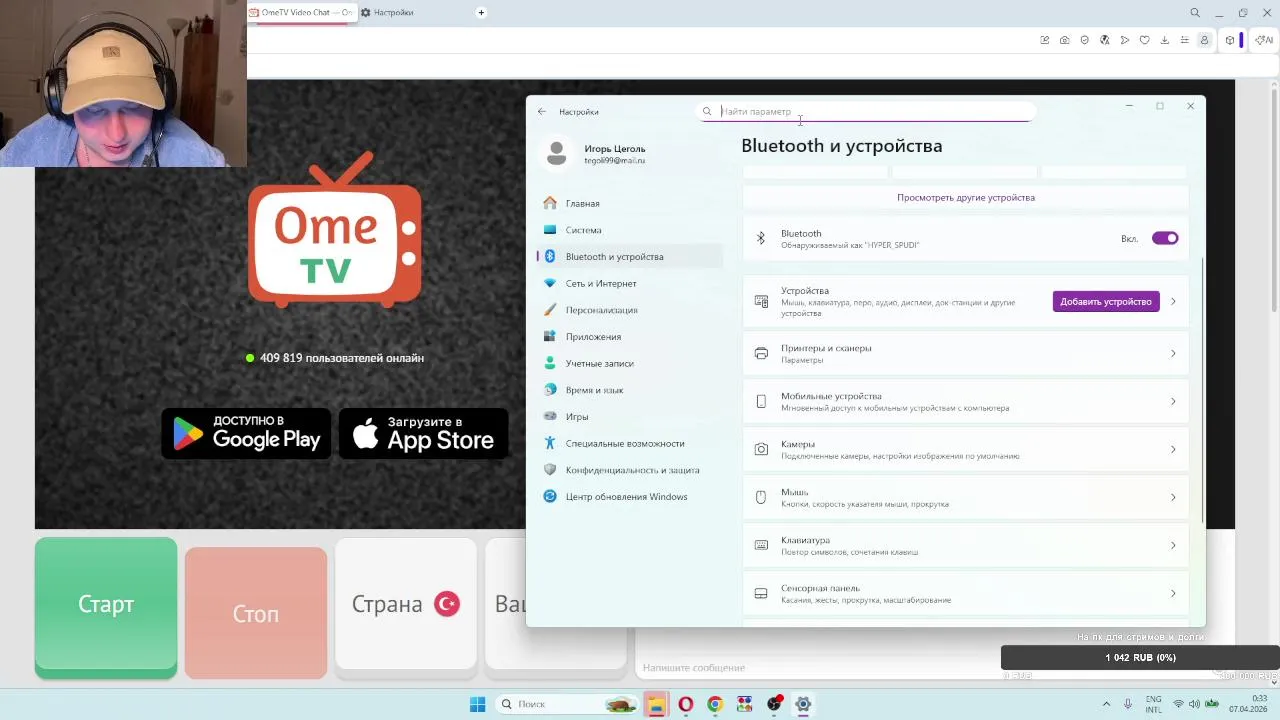The width and height of the screenshot is (1280, 720).
Task: Choose Страна country selector in OmeTV
Action: pos(406,604)
